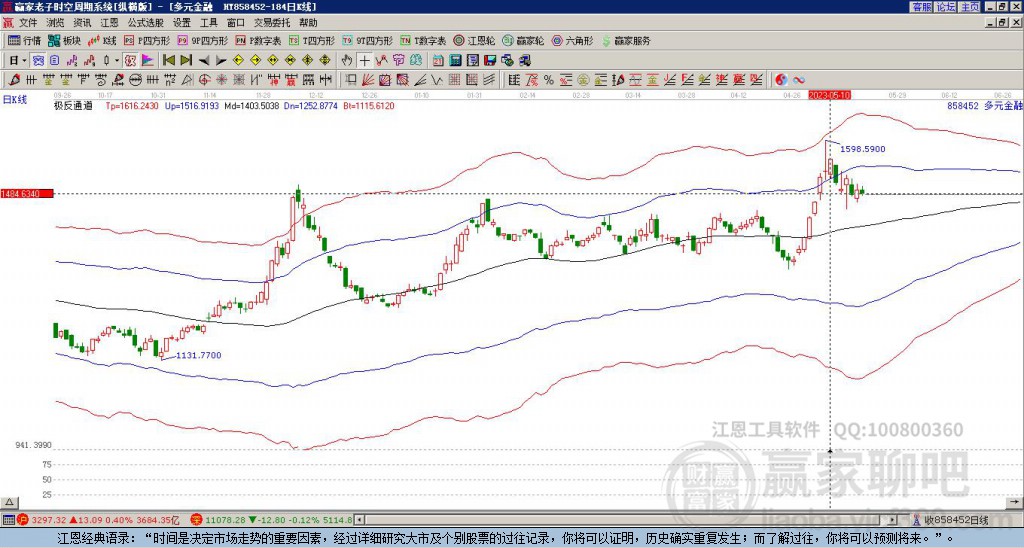The width and height of the screenshot is (1024, 548).
Task: Select the circled-cross target drawing tool
Action: point(204,80)
